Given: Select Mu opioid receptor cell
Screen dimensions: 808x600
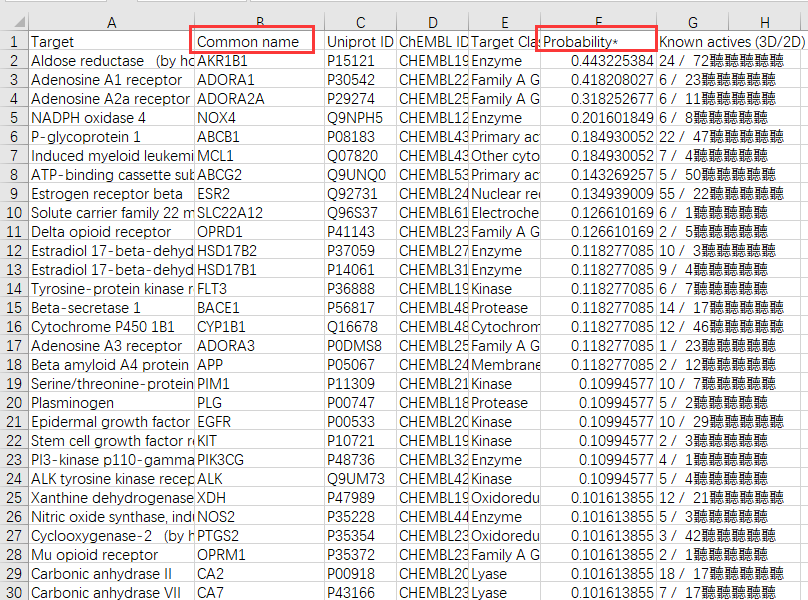Looking at the screenshot, I should point(111,555).
